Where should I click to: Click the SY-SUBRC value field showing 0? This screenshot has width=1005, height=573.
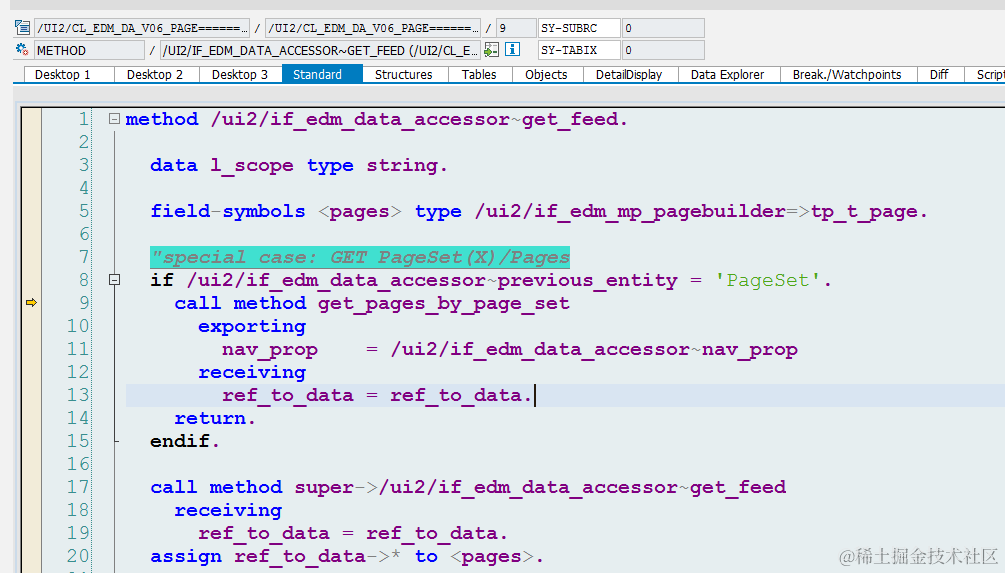pyautogui.click(x=663, y=28)
